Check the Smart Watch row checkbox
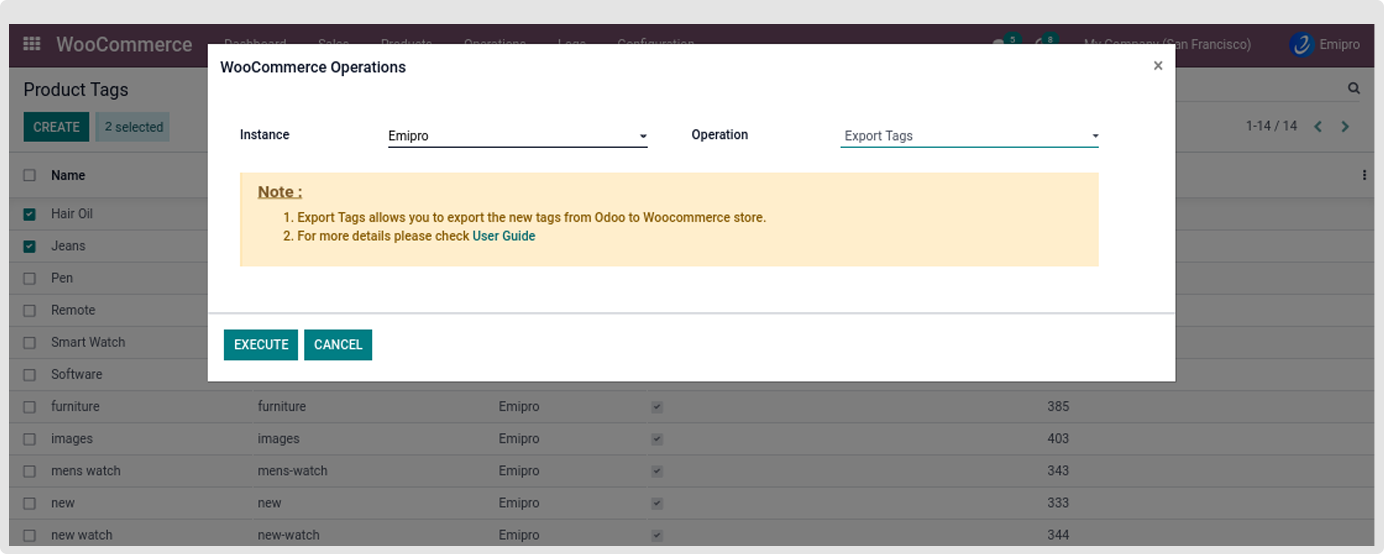Viewport: 1384px width, 554px height. [30, 342]
